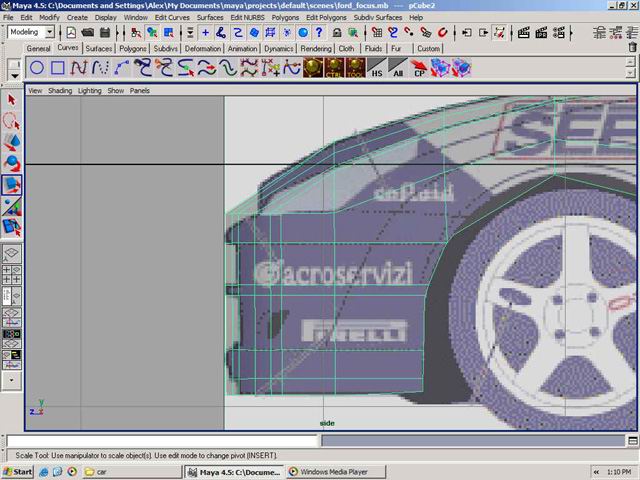Switch to four view layout
Screen dimensions: 640x480
[12, 275]
